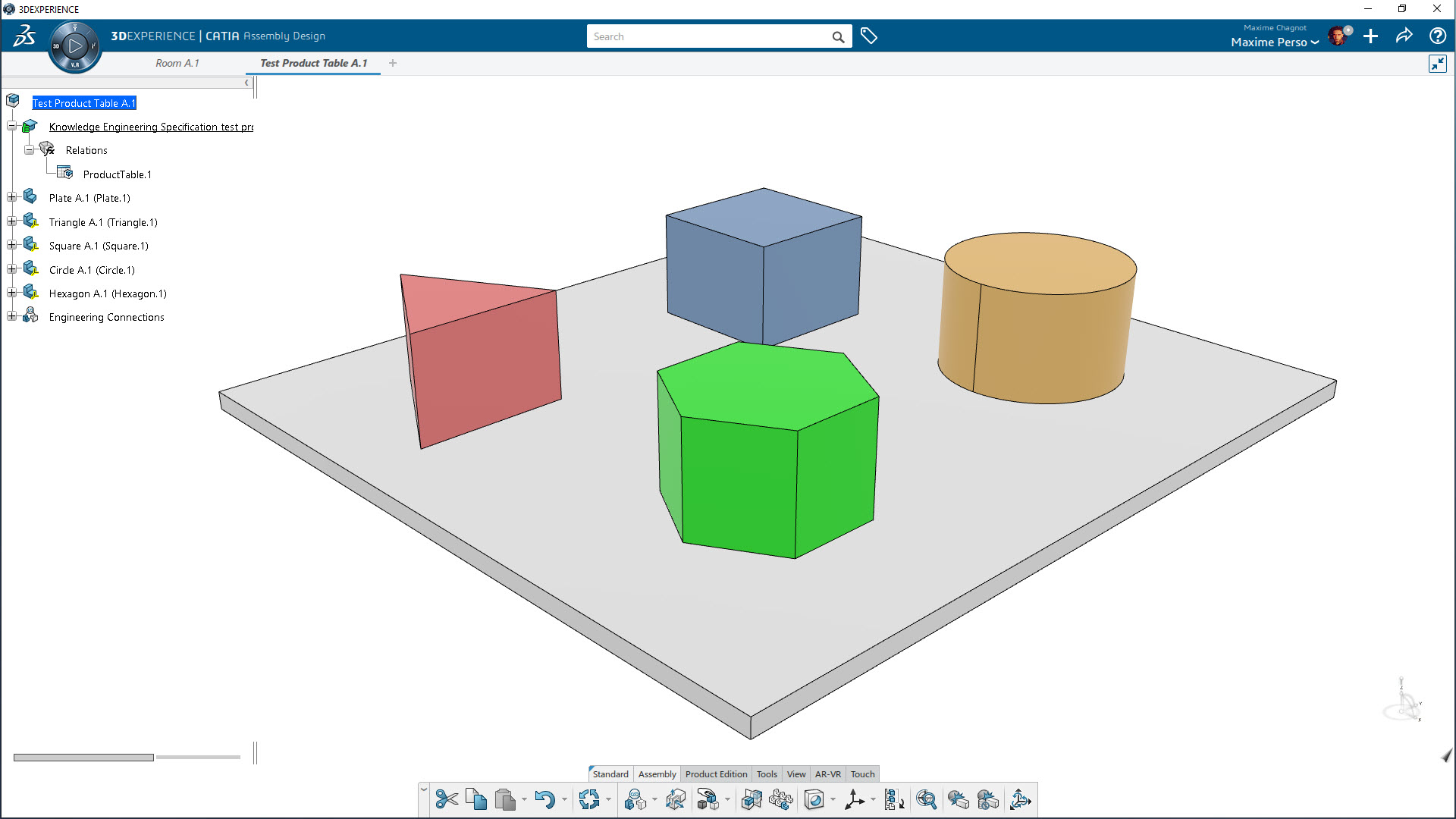Image resolution: width=1456 pixels, height=819 pixels.
Task: Open the Compass play button
Action: (74, 46)
